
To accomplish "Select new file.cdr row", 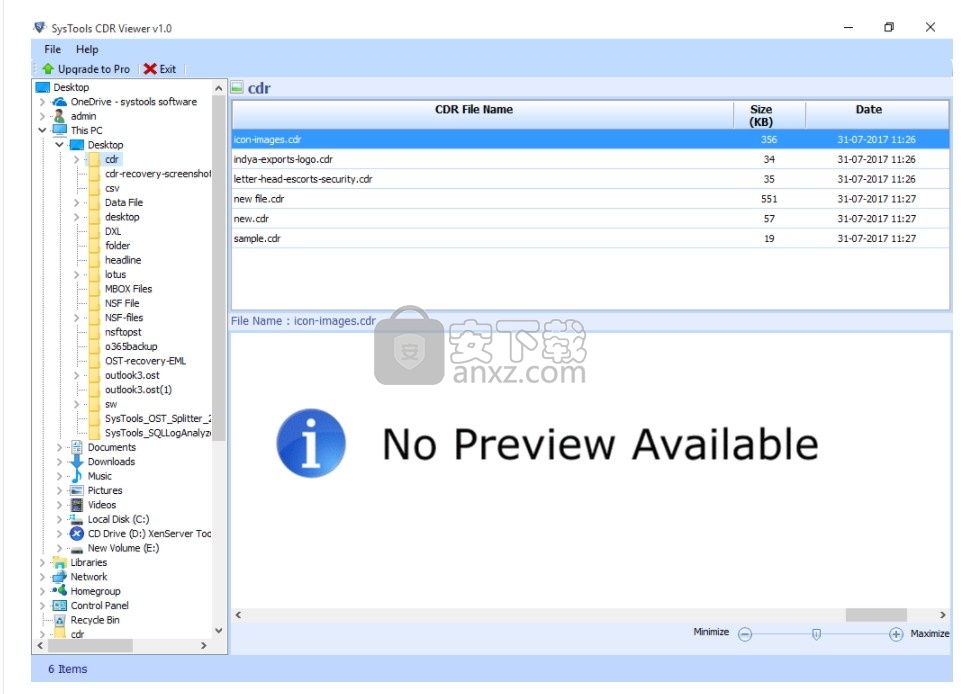I will pyautogui.click(x=590, y=199).
